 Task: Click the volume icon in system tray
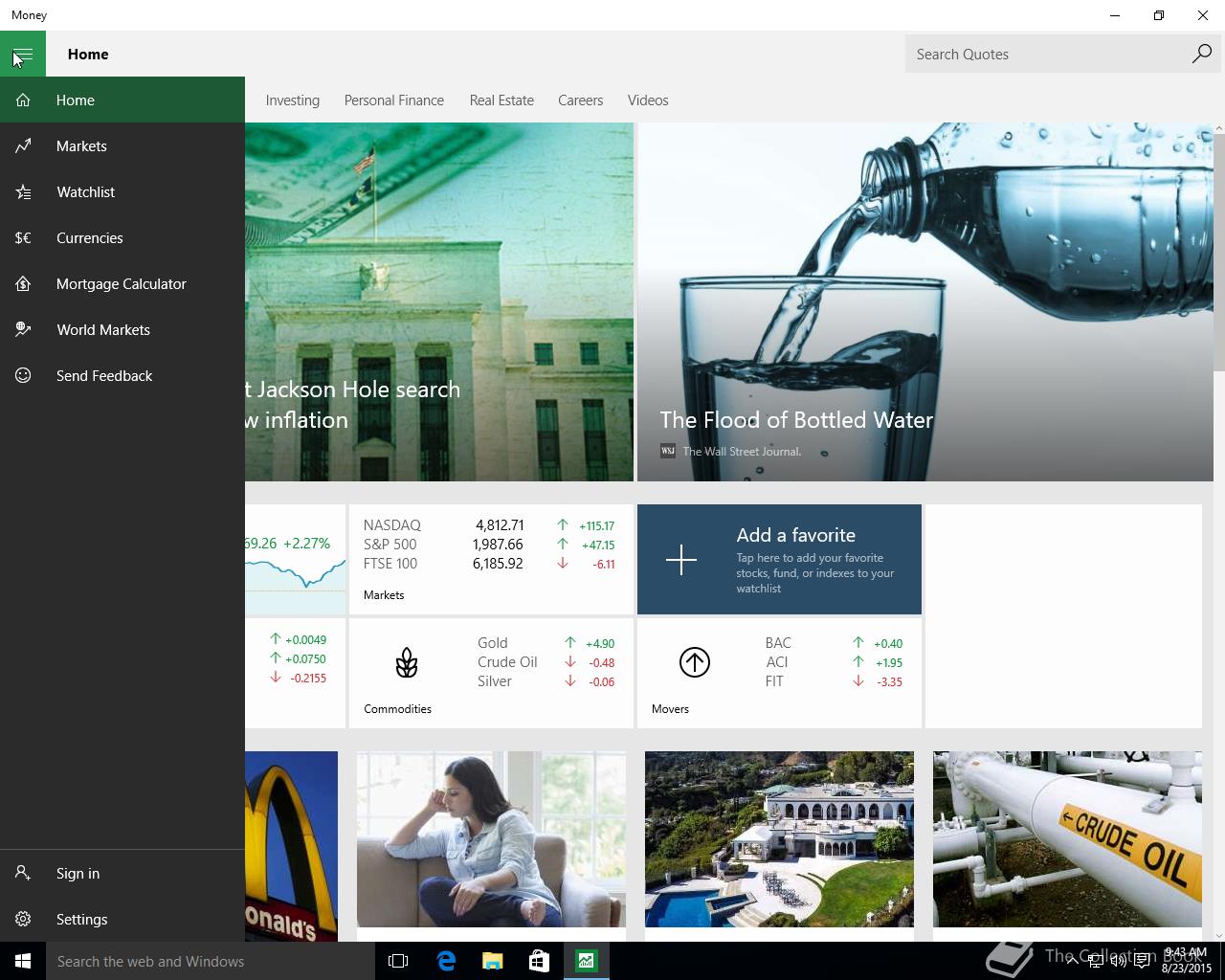tap(1118, 961)
